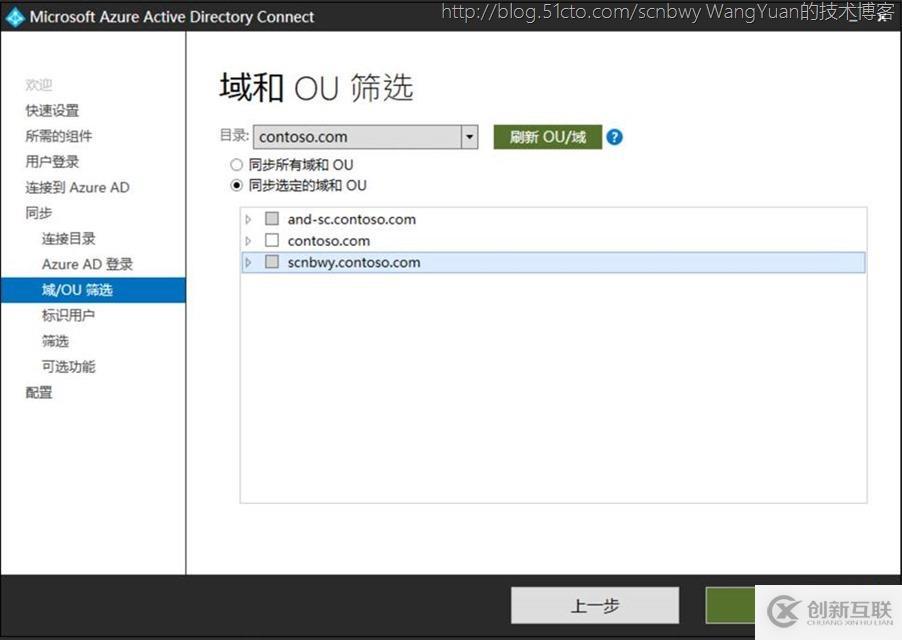
Task: Expand the contoso.com tree node
Action: [248, 241]
